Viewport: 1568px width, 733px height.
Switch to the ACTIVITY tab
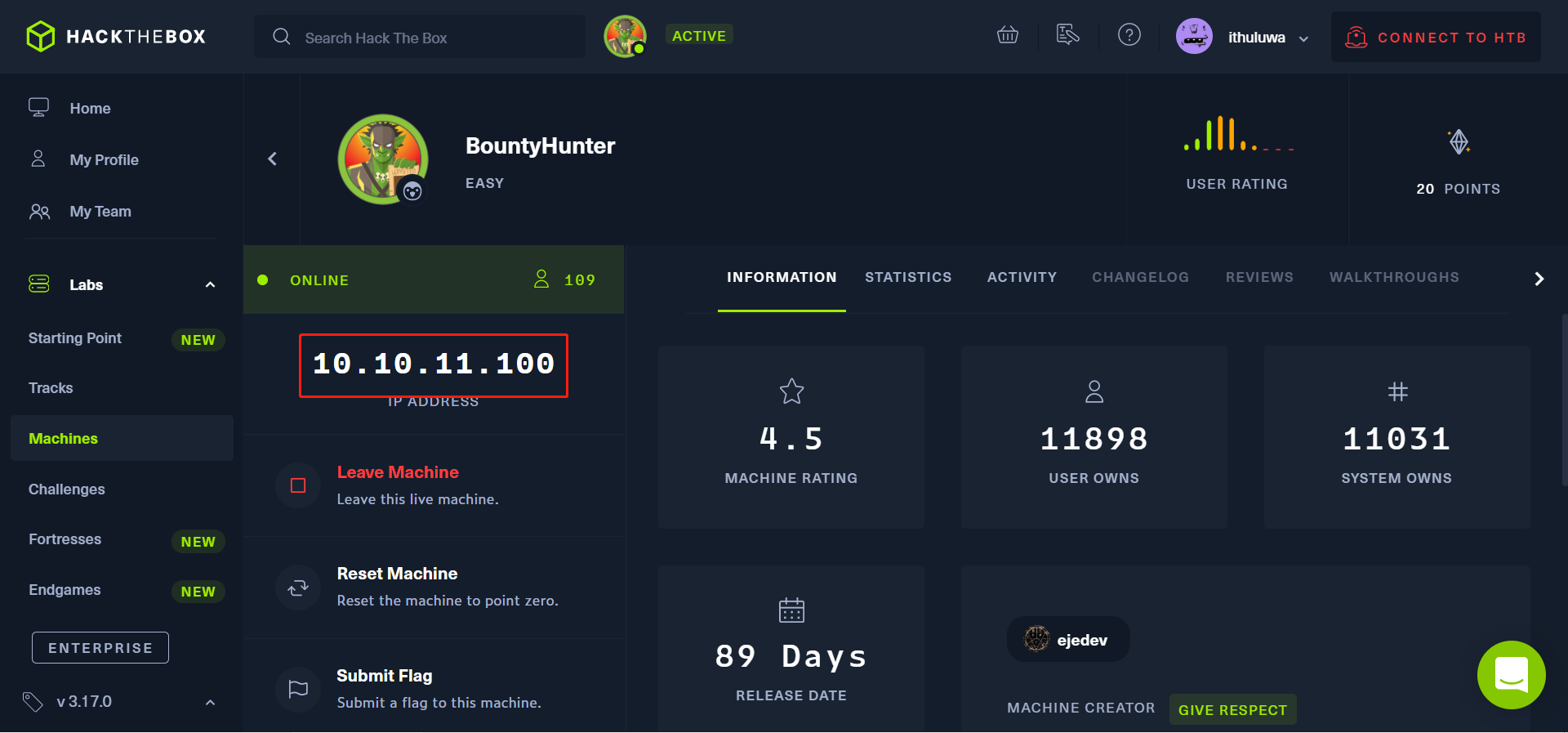1022,278
